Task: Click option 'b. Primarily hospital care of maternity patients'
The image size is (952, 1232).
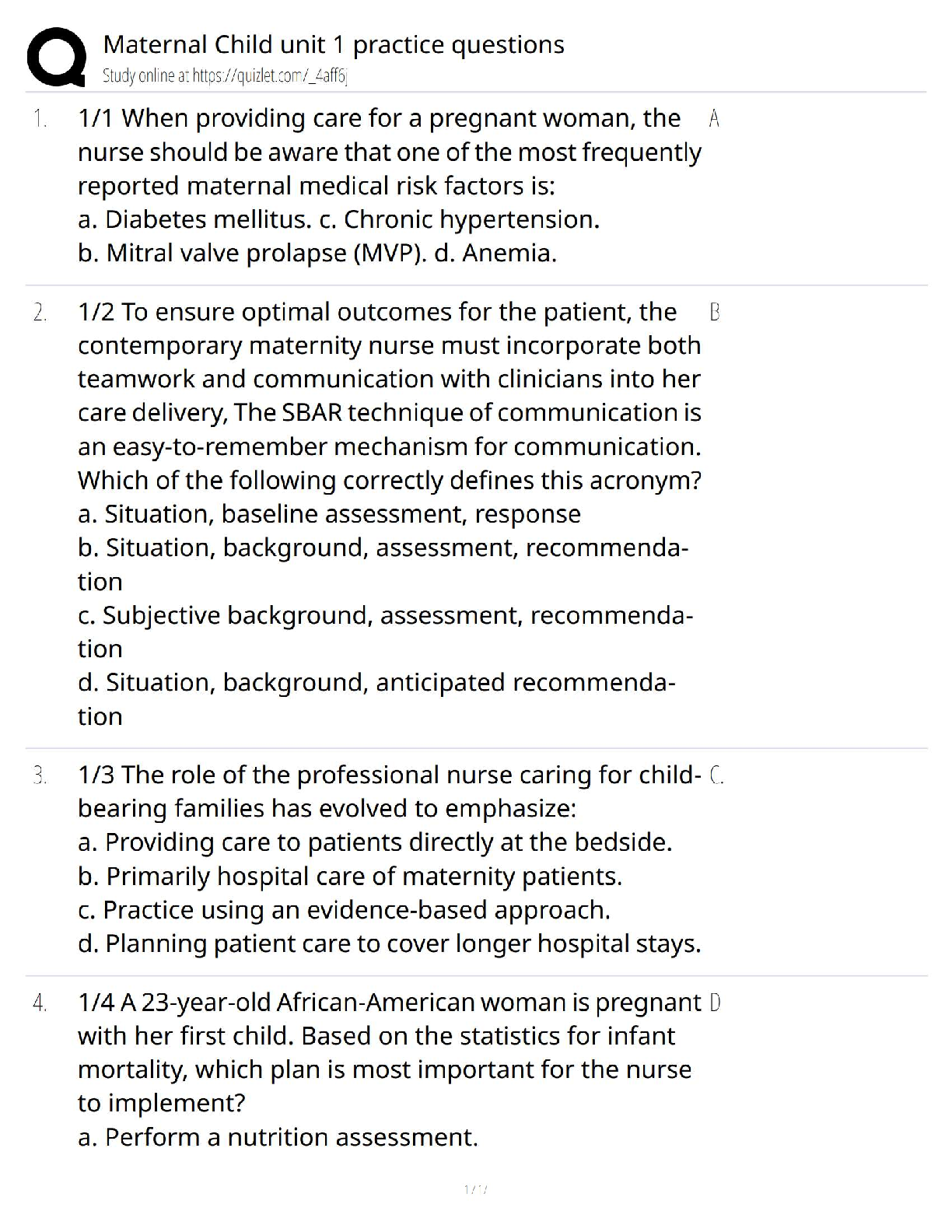Action: pyautogui.click(x=350, y=877)
